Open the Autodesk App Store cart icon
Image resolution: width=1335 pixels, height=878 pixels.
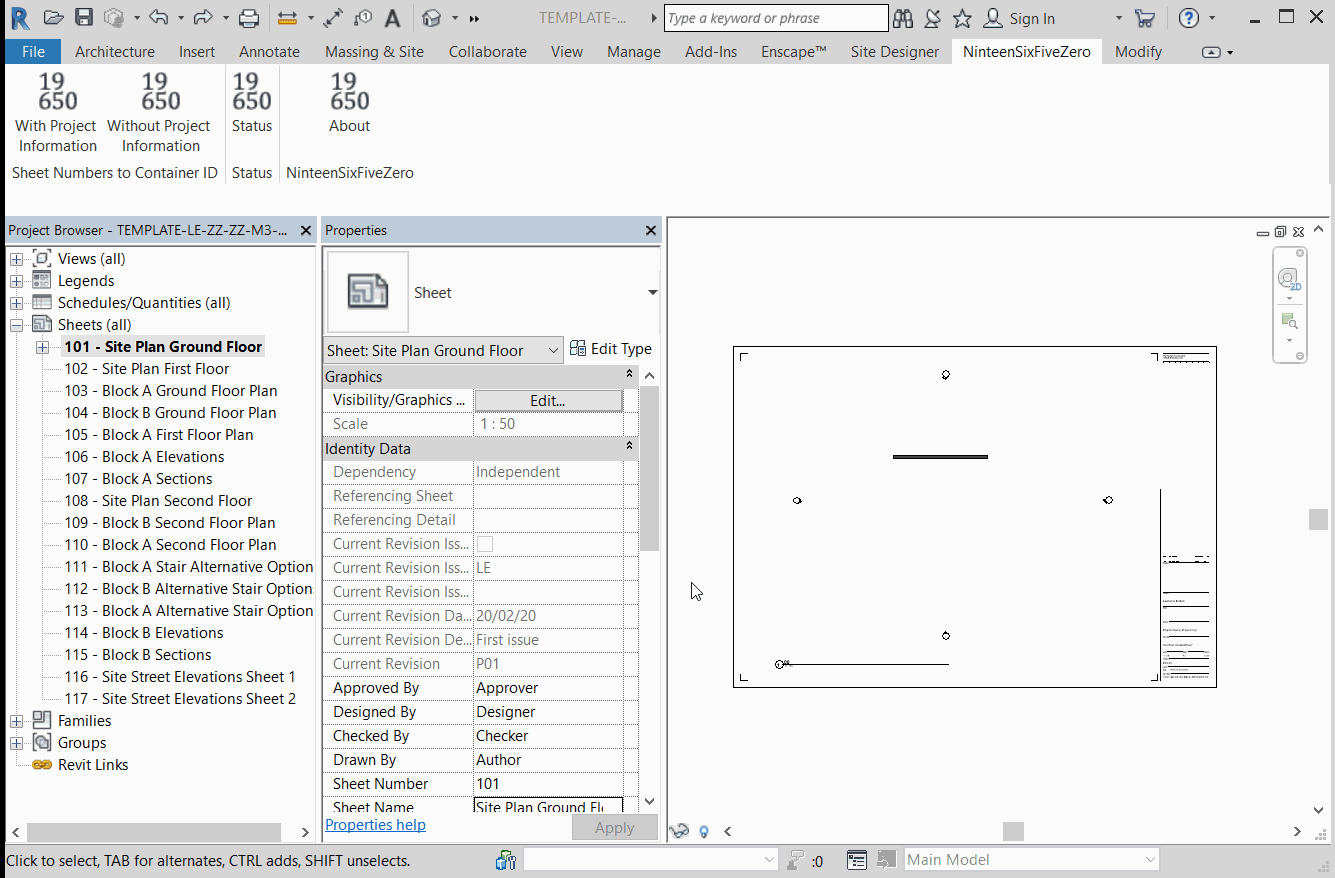1145,18
